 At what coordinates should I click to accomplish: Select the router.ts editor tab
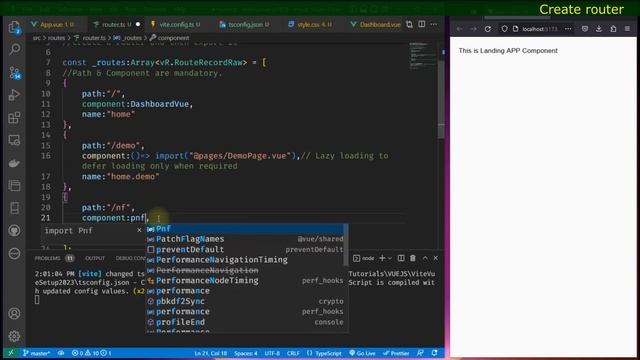[x=116, y=24]
